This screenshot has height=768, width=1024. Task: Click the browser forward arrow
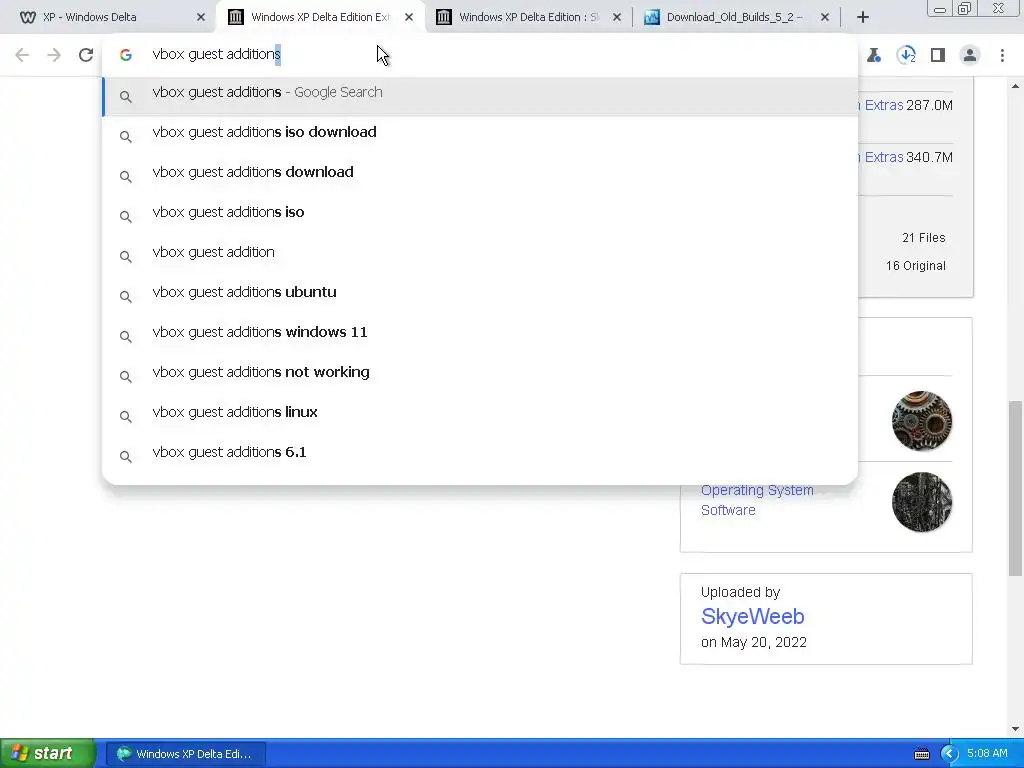click(x=54, y=55)
